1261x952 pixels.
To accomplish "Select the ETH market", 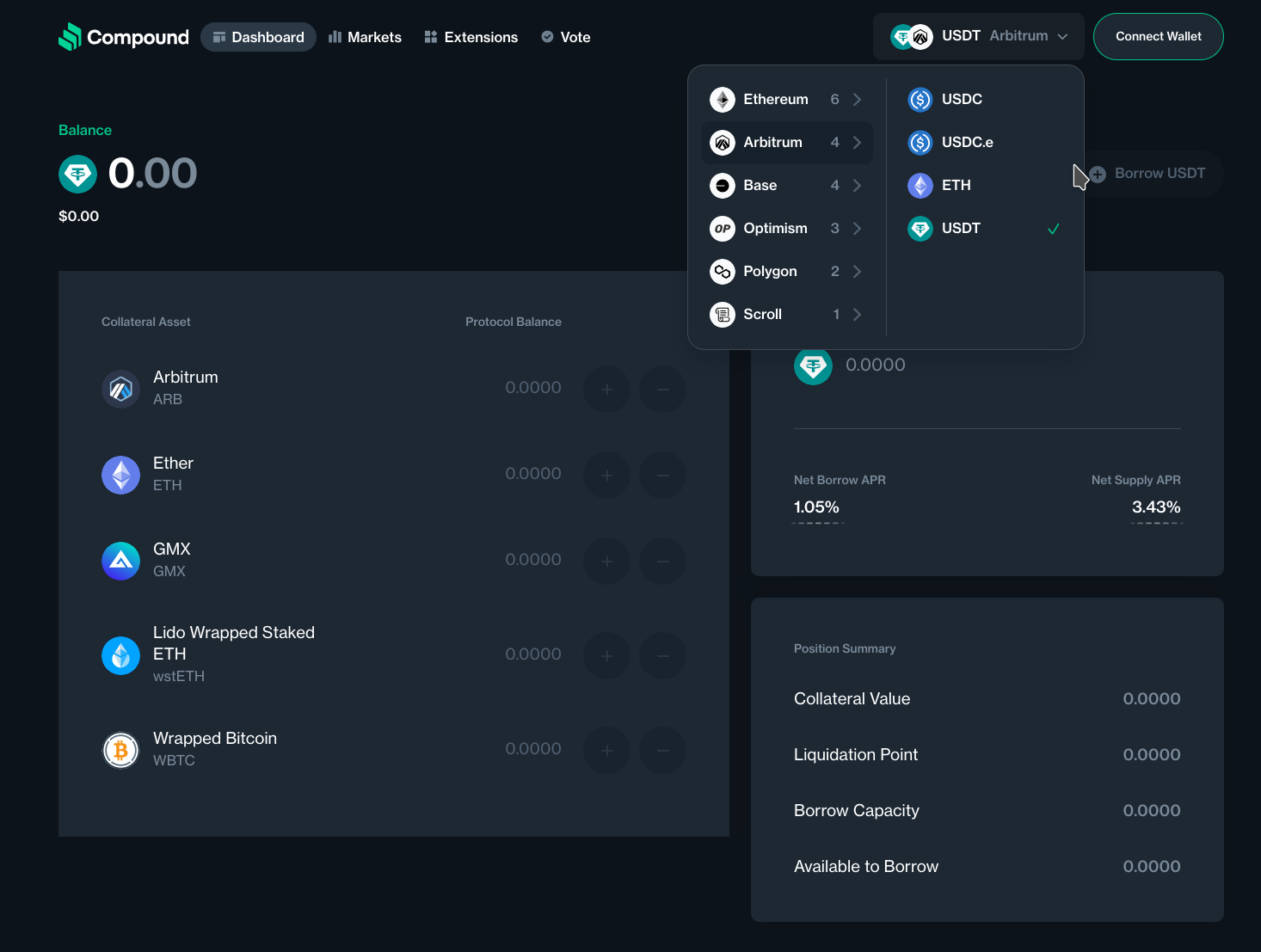I will click(985, 186).
